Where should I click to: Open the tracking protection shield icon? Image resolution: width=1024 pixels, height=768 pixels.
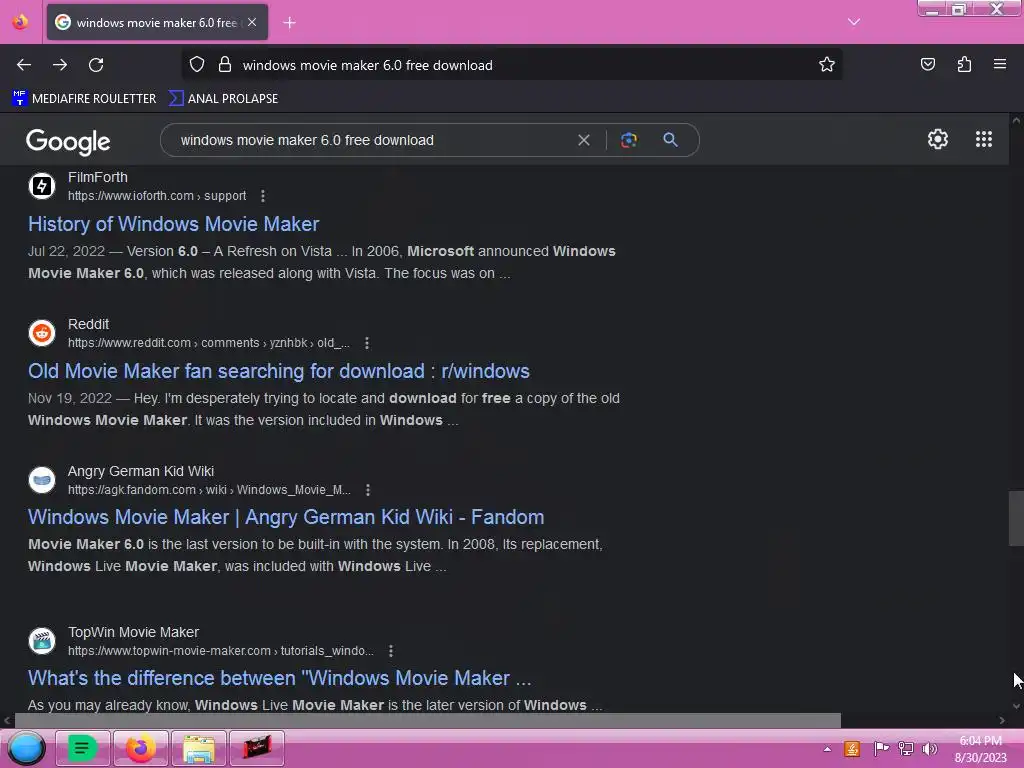pos(197,65)
